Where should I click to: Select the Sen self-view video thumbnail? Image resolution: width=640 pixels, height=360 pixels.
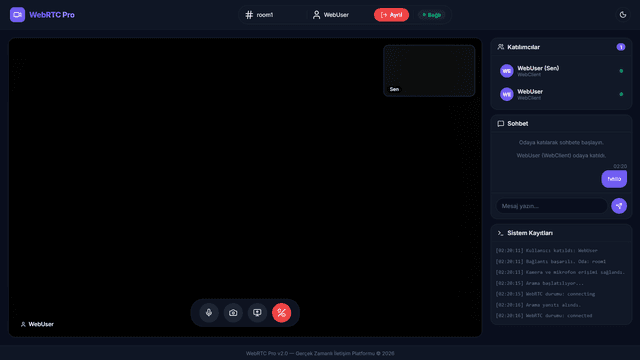[x=429, y=71]
